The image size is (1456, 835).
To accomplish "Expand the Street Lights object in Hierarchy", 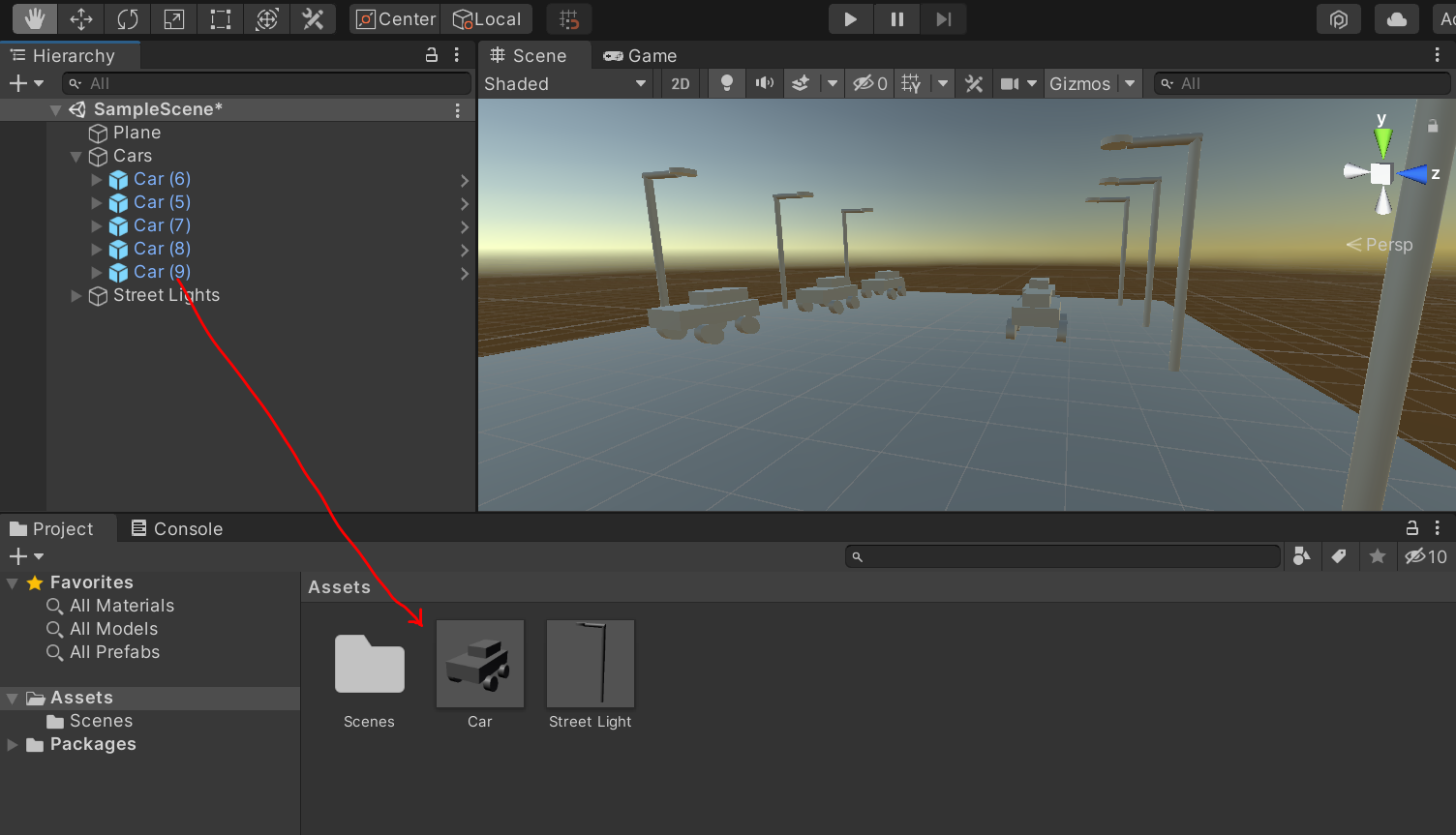I will click(x=76, y=296).
